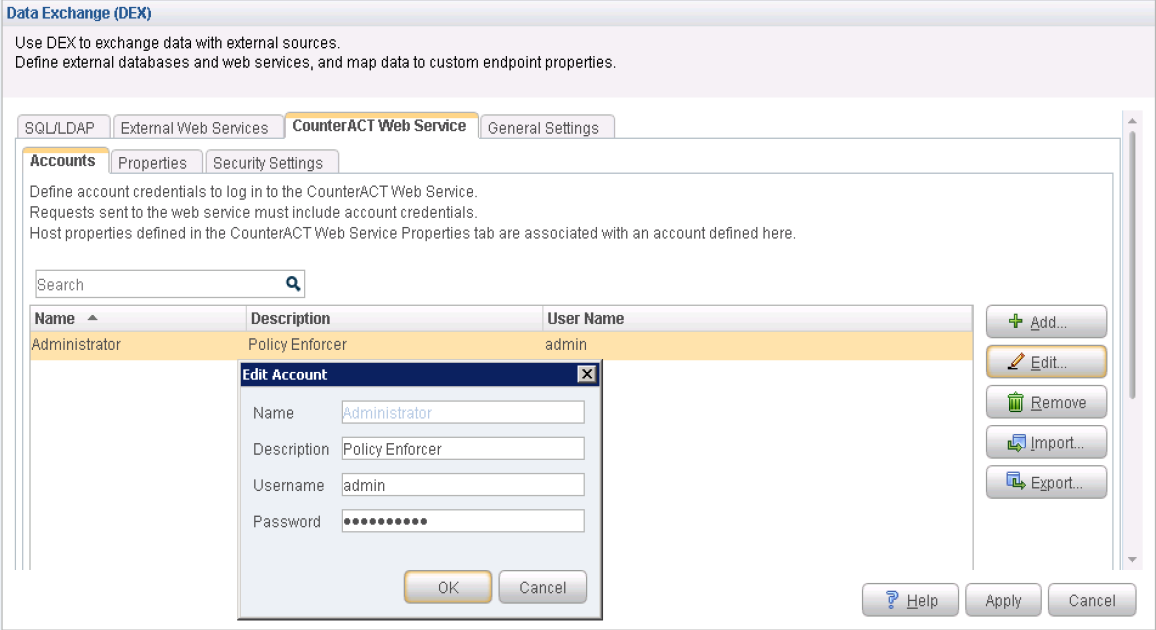Viewport: 1156px width, 630px height.
Task: Click the vertical scrollbar thumb
Action: (x=1132, y=265)
